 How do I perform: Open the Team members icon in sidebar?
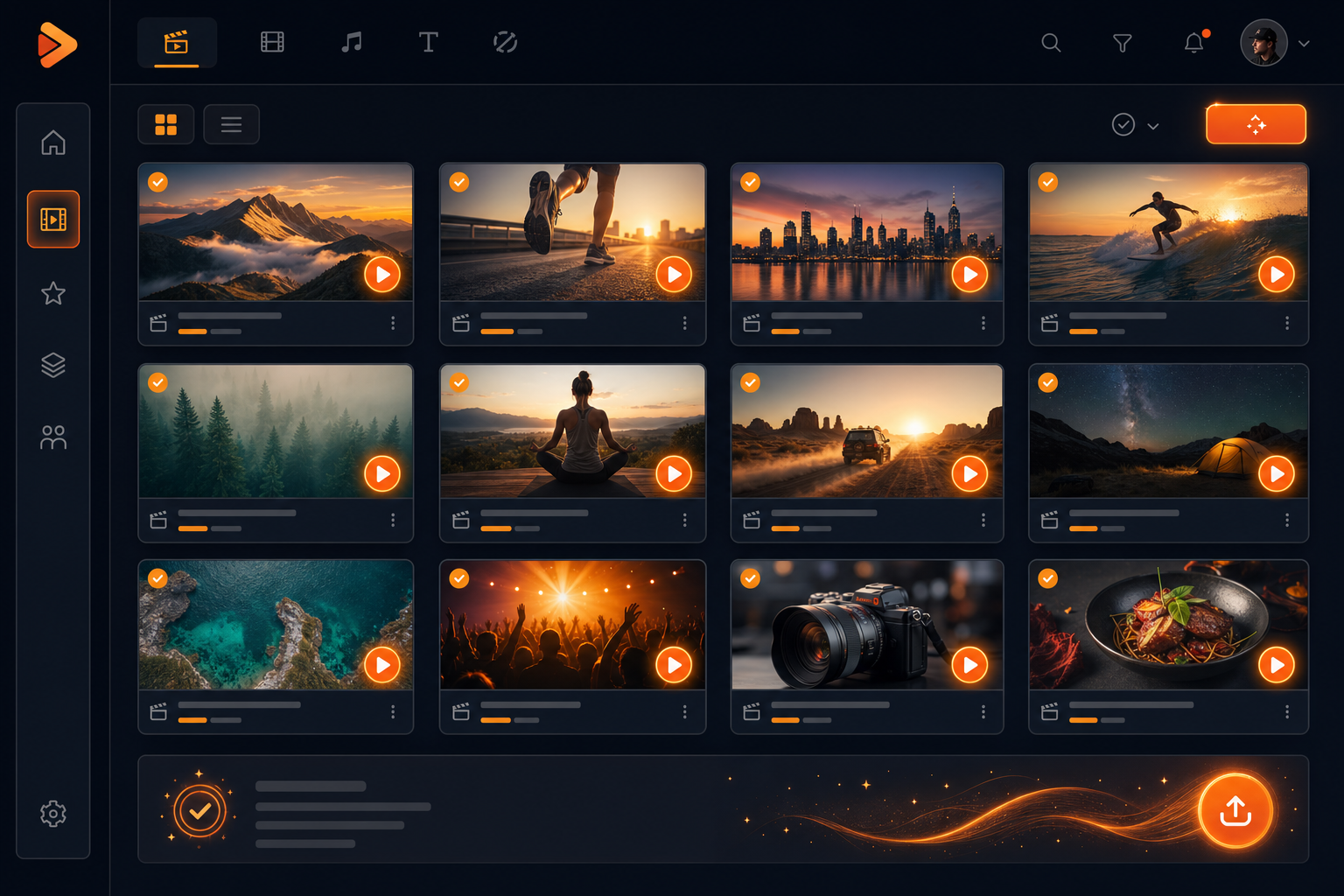click(53, 437)
